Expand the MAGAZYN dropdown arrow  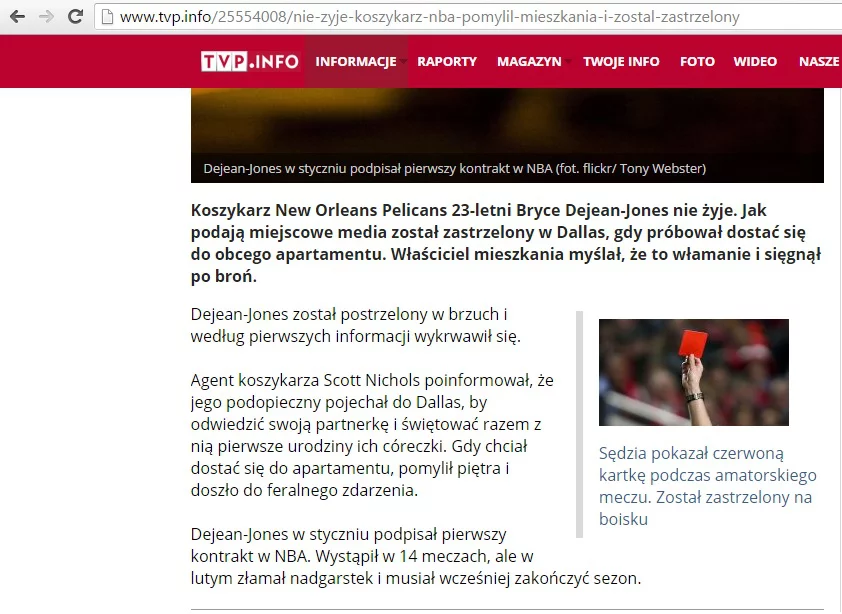568,62
